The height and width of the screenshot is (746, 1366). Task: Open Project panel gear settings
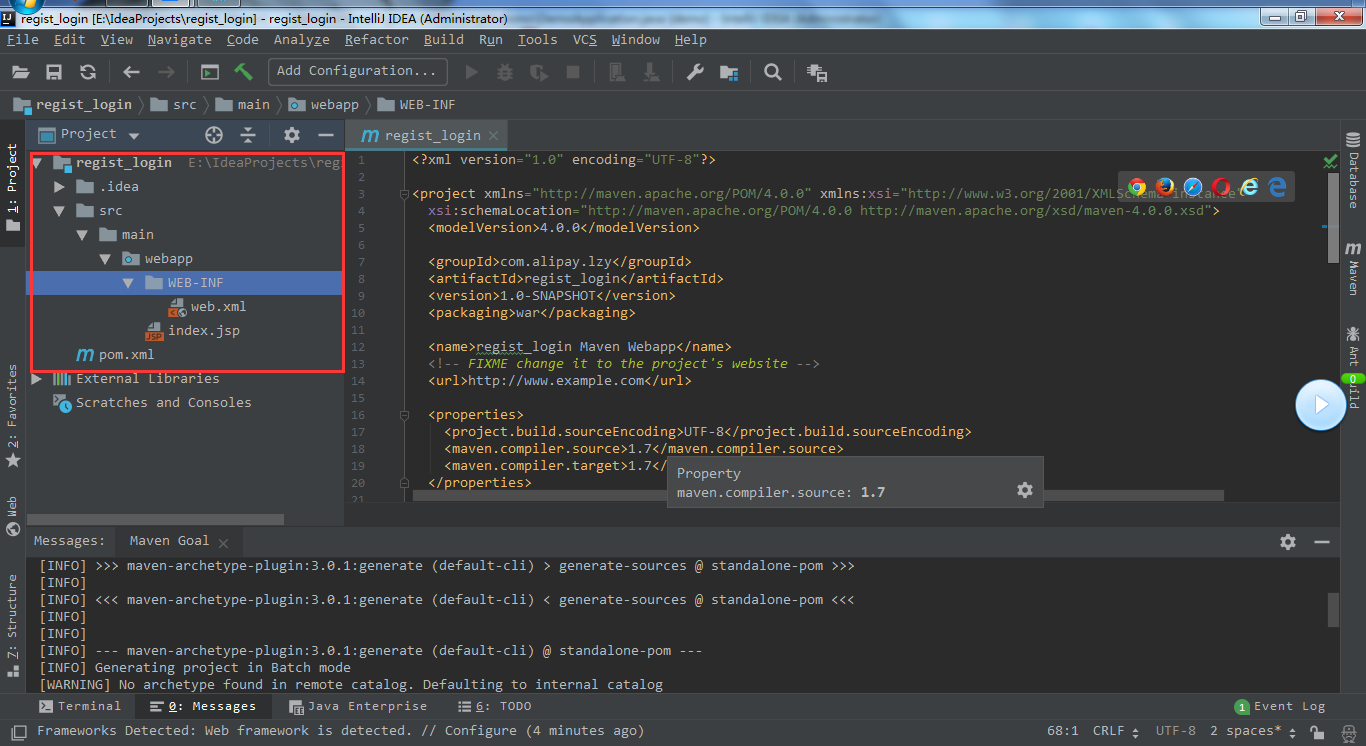(x=292, y=135)
